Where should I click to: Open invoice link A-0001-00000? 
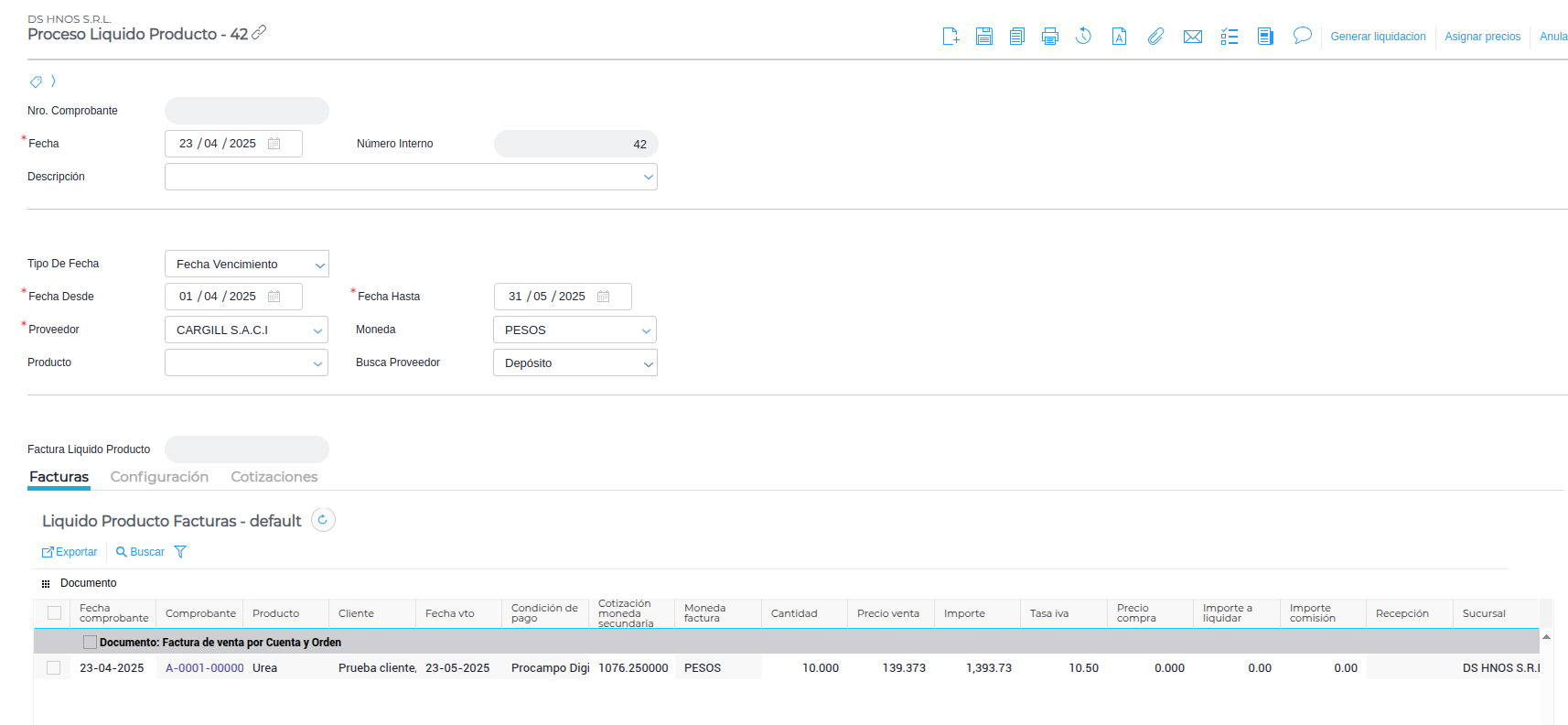coord(204,668)
